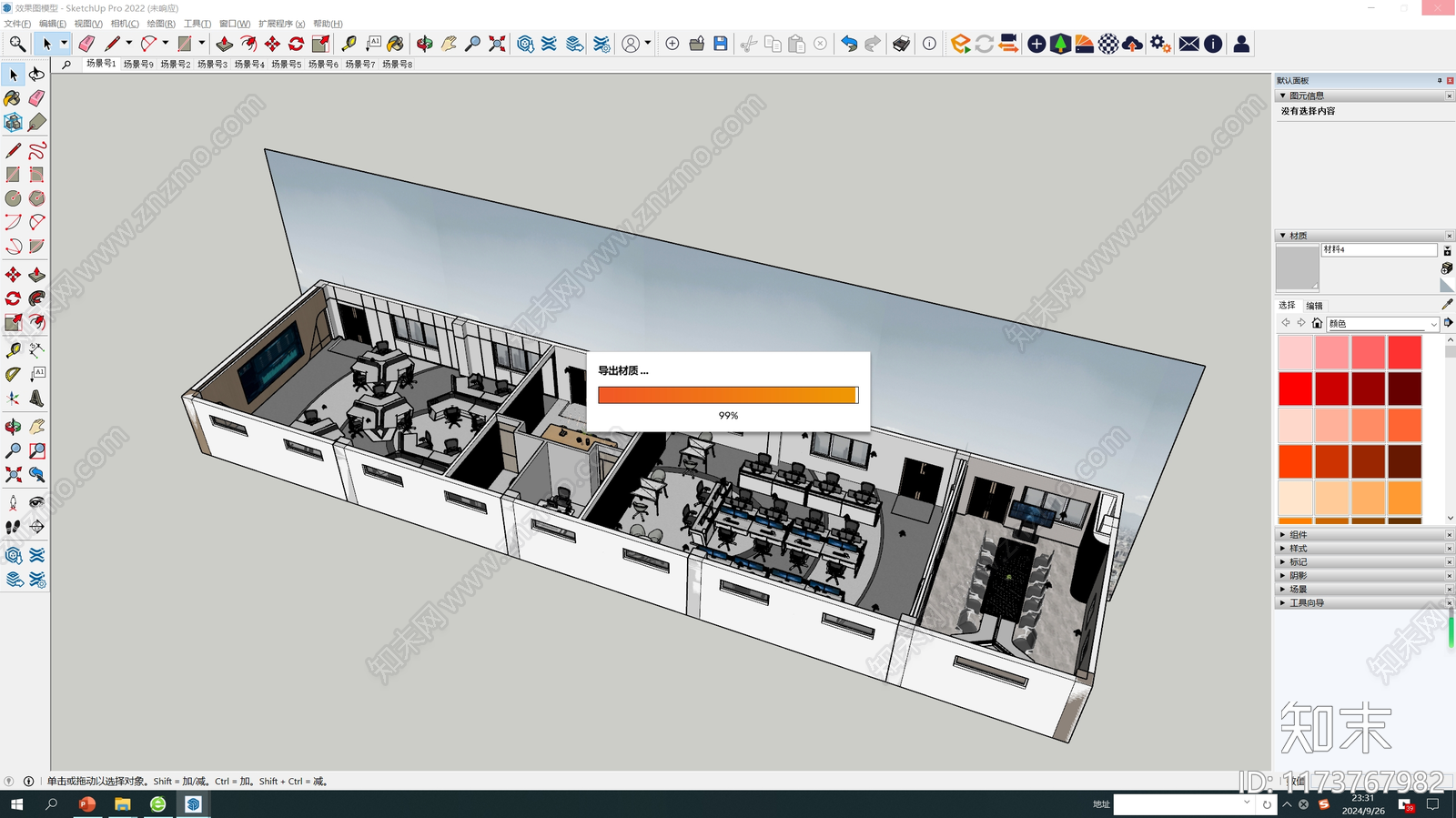Screen dimensions: 1456x818
Task: Pick the Offset tool in left toolbar
Action: [x=36, y=322]
